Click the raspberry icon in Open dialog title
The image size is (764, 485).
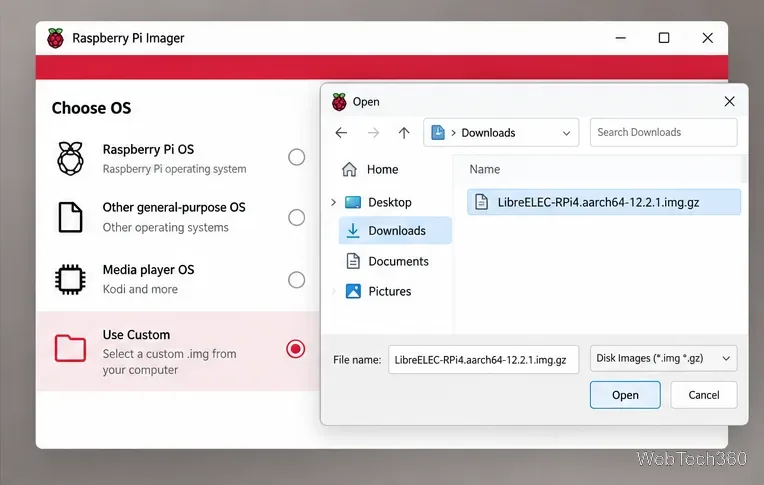point(339,101)
